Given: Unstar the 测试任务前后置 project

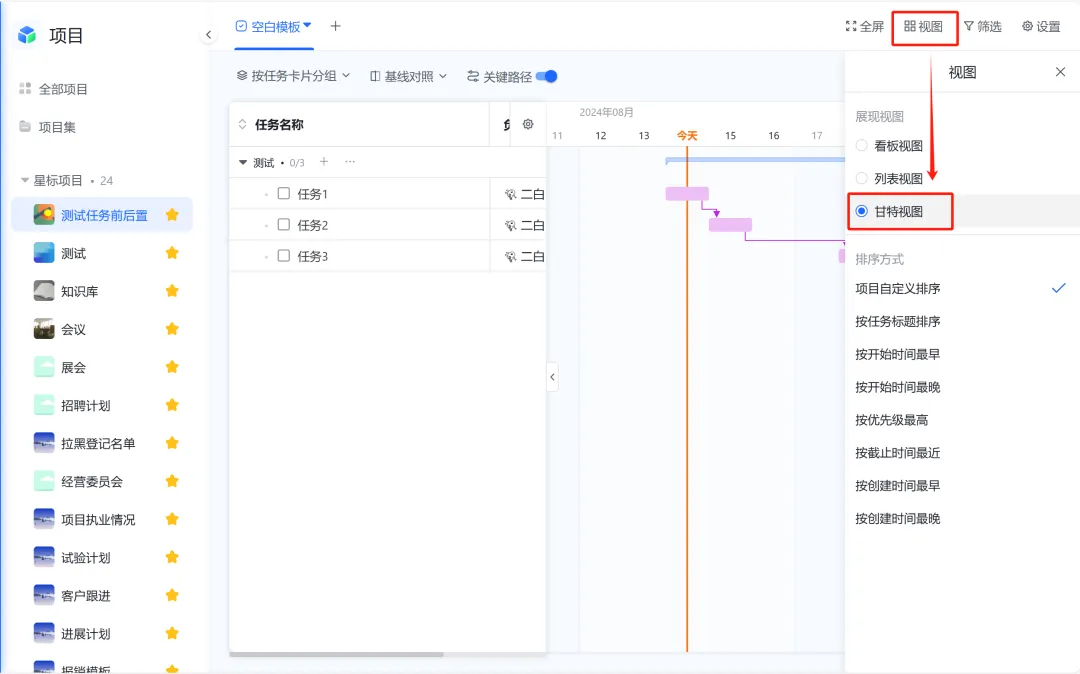Looking at the screenshot, I should [172, 215].
